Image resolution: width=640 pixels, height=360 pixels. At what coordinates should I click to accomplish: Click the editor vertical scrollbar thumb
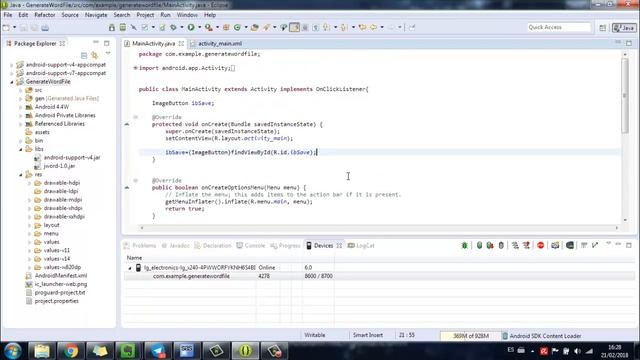pyautogui.click(x=624, y=95)
